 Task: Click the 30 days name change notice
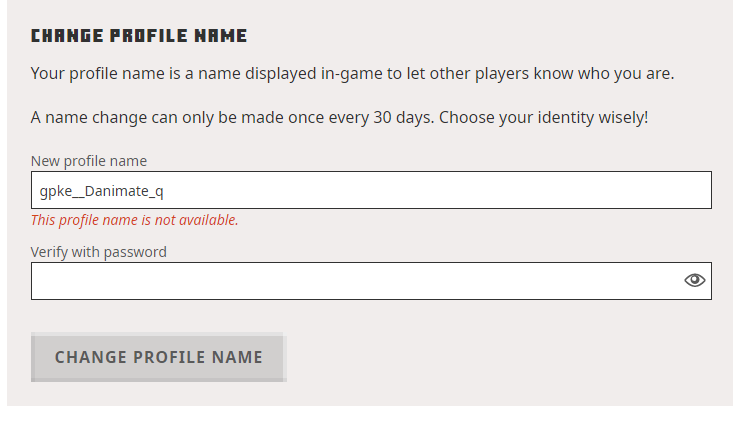pos(339,117)
